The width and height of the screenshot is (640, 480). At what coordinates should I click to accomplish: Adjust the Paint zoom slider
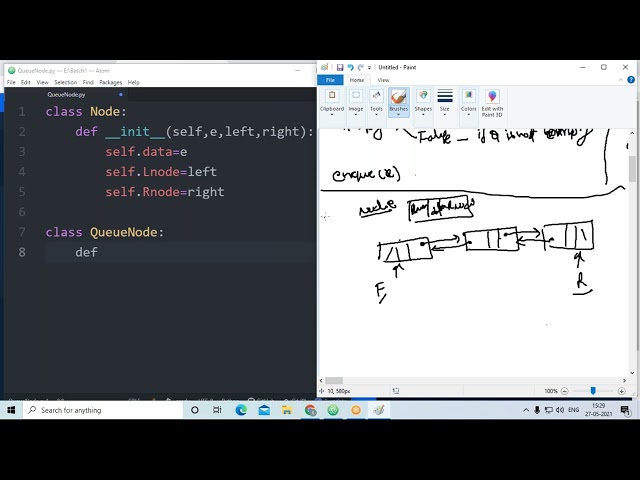(593, 391)
